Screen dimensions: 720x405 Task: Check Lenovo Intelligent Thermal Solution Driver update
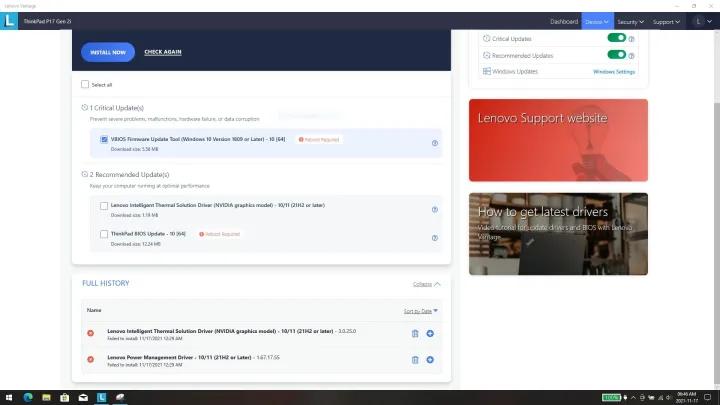coord(104,206)
